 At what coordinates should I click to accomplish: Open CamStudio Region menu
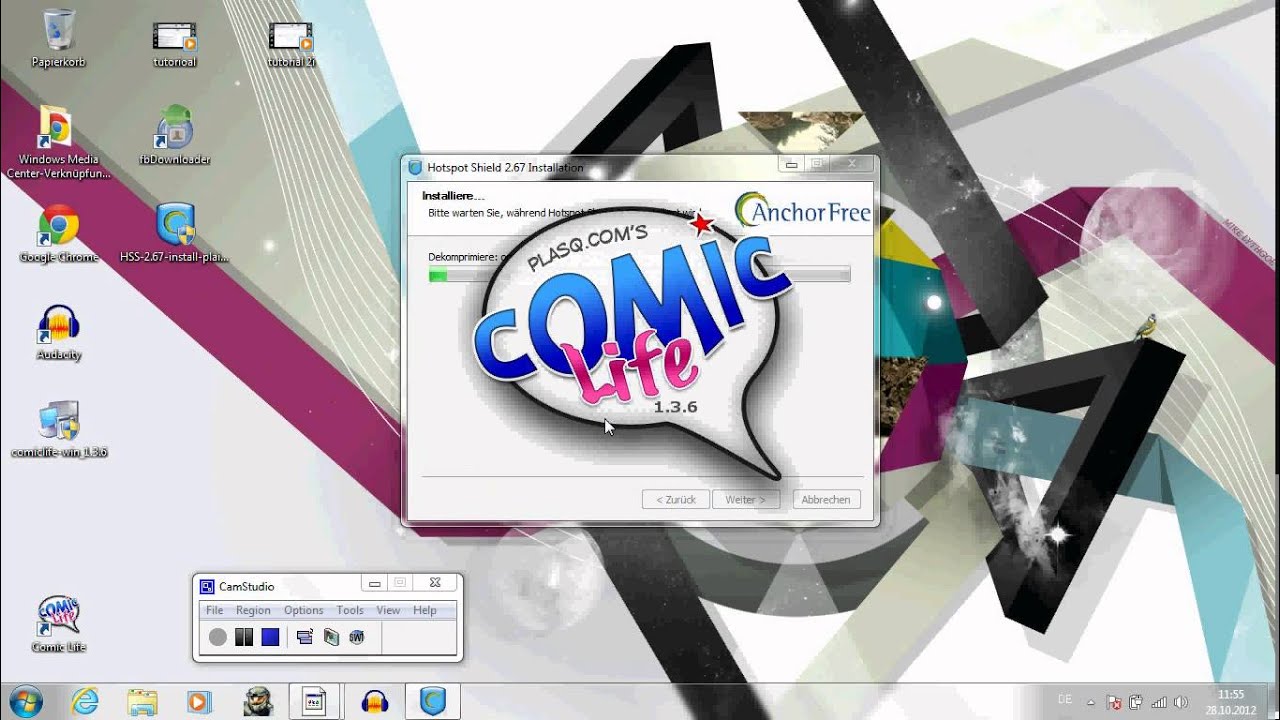click(x=253, y=610)
